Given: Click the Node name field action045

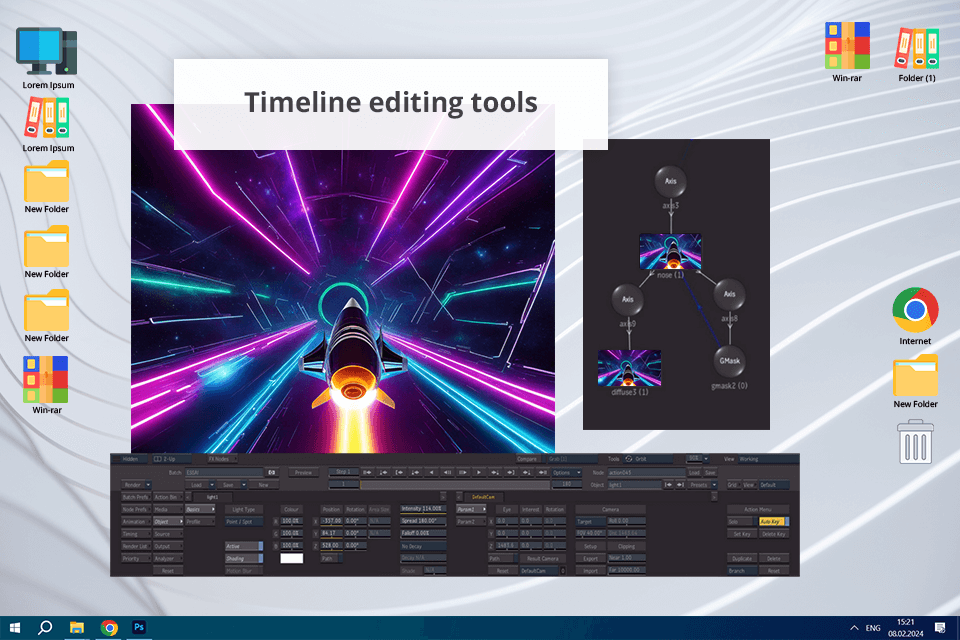Looking at the screenshot, I should tap(647, 473).
